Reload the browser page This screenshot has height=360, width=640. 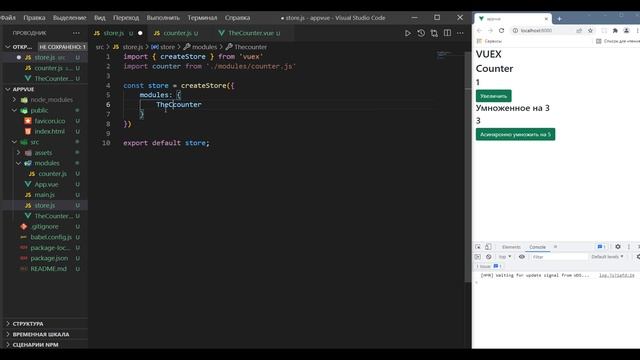[501, 31]
